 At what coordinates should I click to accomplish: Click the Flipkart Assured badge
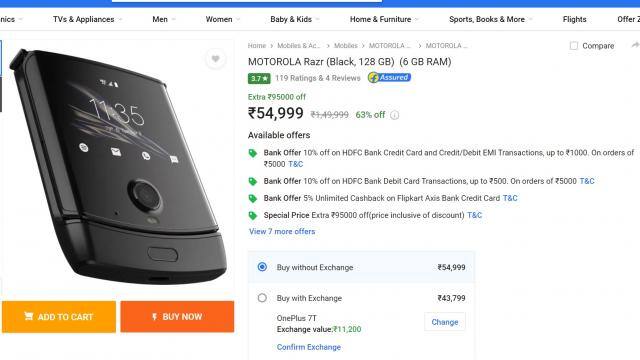click(x=389, y=77)
